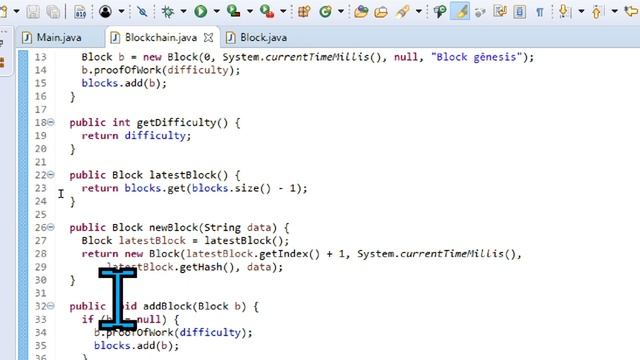Screen dimensions: 640x360
Task: Toggle Show Whitespace Characters pilcrow button
Action: pos(540,12)
